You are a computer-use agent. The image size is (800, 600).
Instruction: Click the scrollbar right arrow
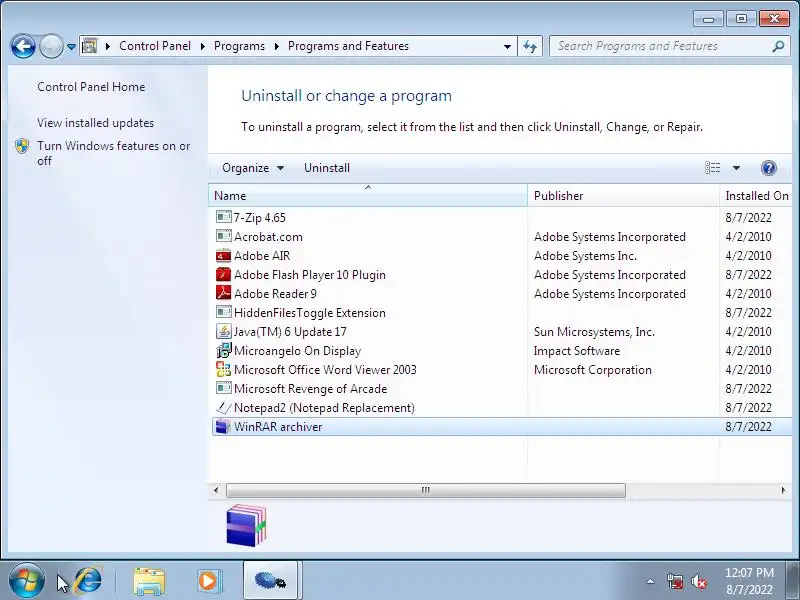click(x=784, y=490)
